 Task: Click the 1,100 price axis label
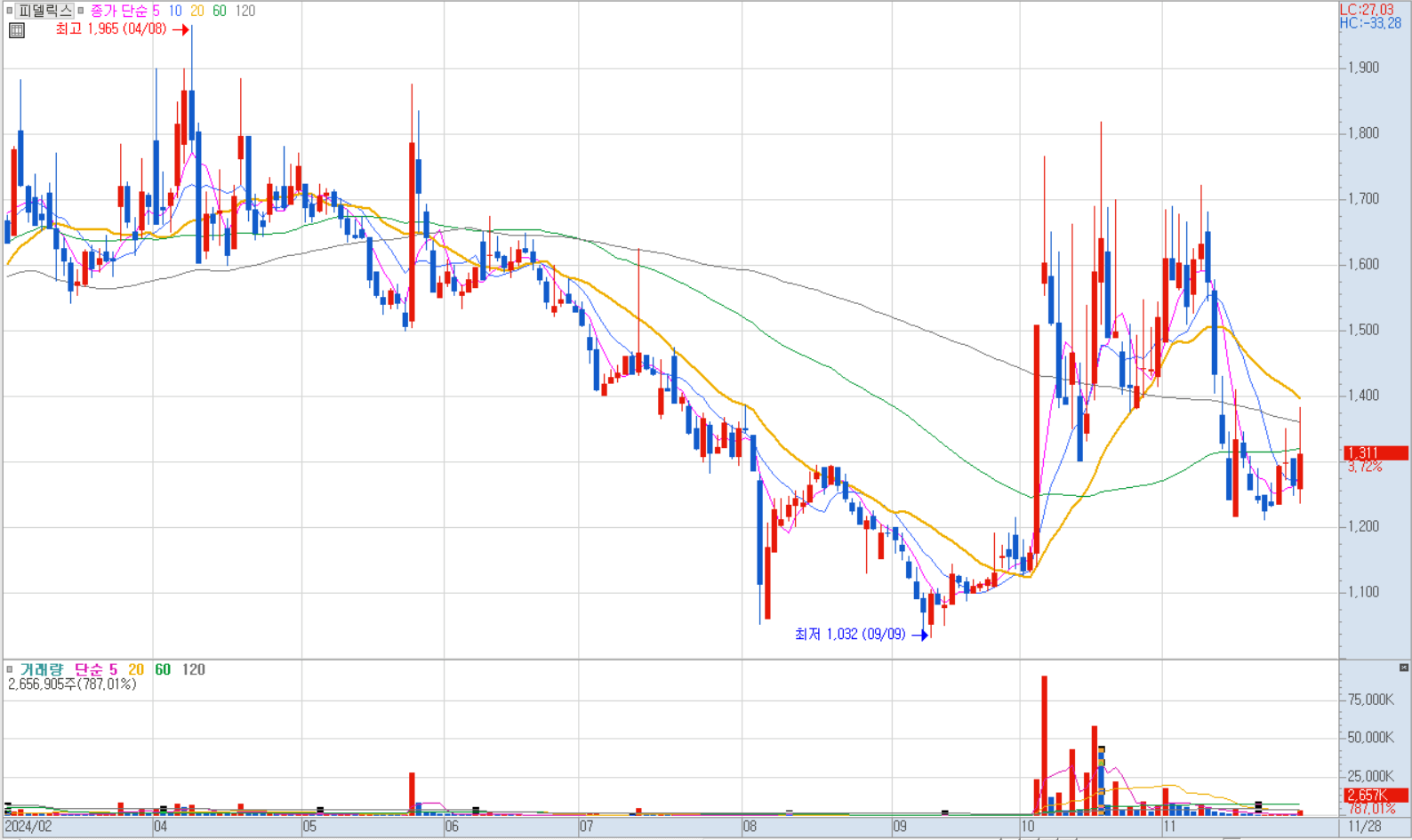1363,592
